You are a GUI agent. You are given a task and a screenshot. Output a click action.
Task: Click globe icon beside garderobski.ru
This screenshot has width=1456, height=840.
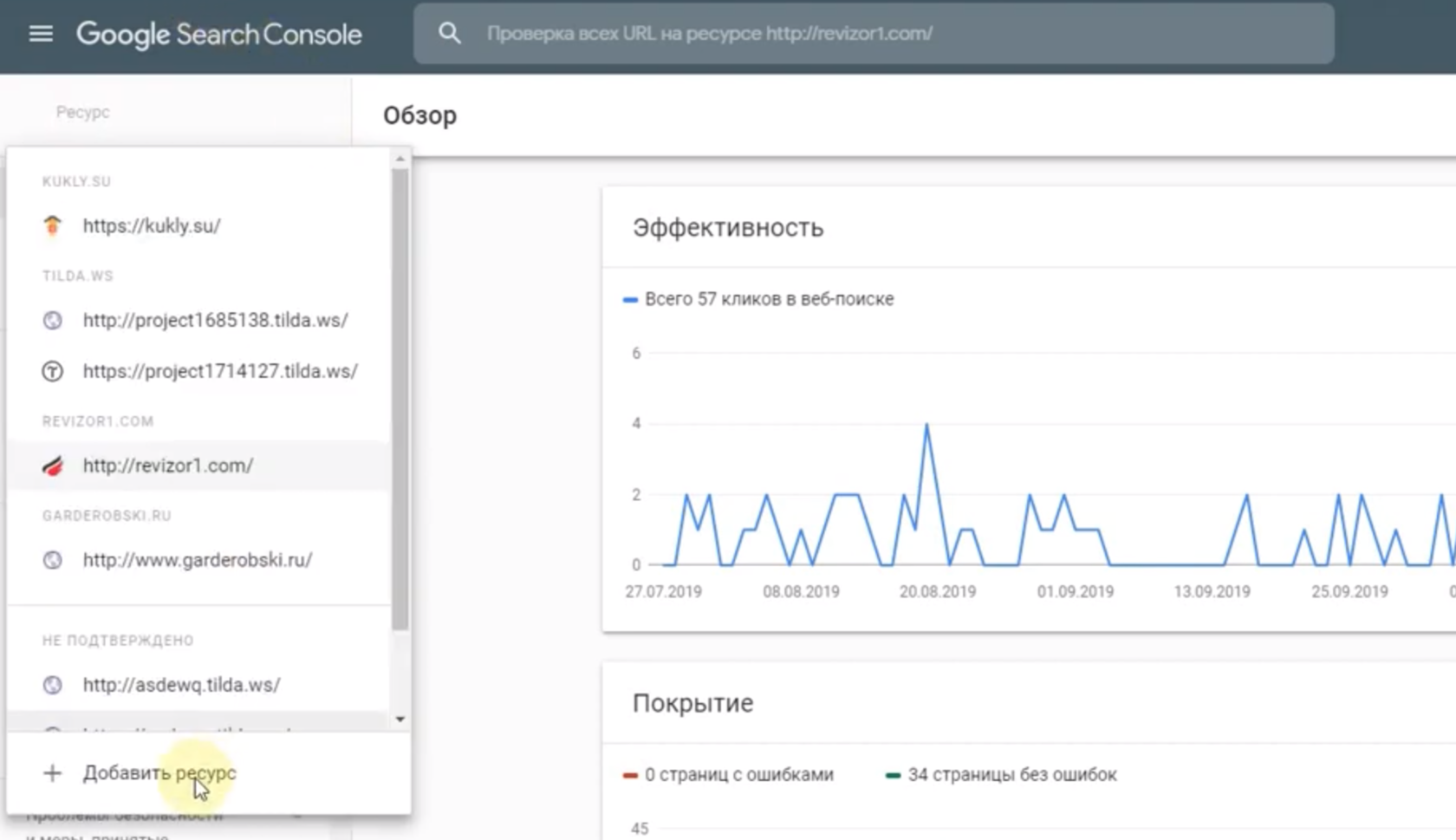(53, 560)
